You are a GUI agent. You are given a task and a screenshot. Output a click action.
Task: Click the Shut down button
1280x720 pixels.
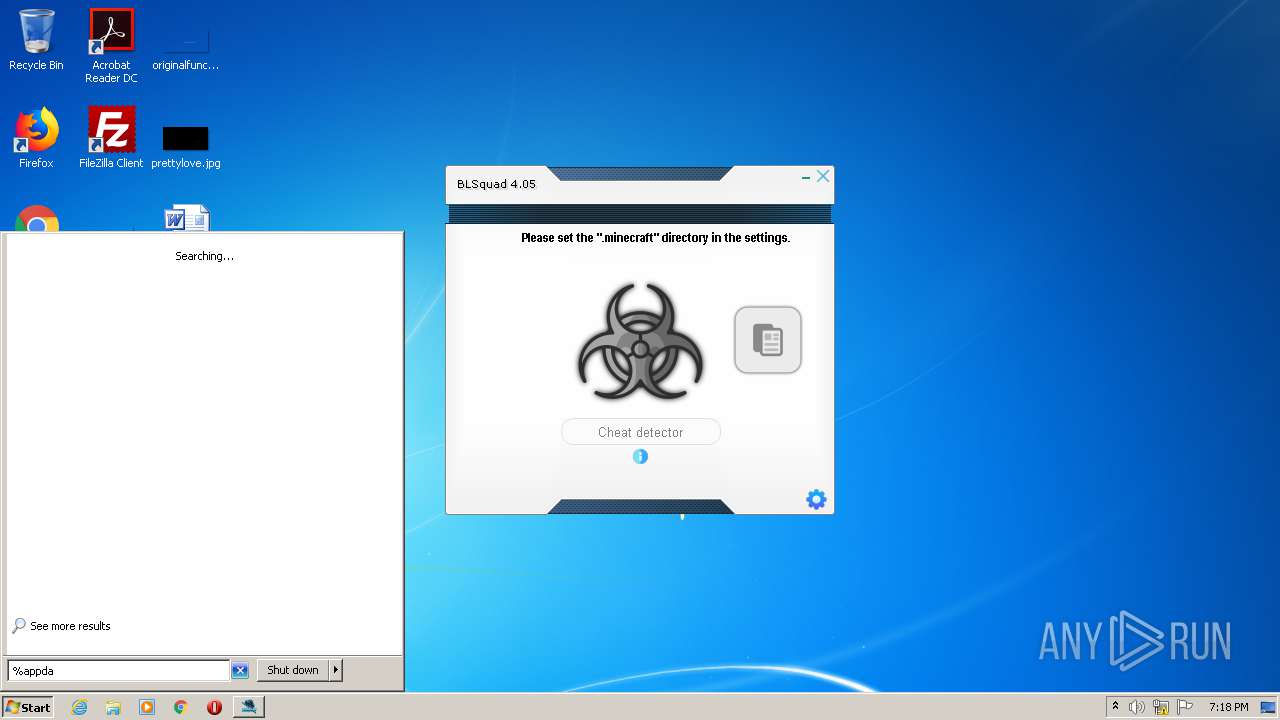(x=293, y=670)
